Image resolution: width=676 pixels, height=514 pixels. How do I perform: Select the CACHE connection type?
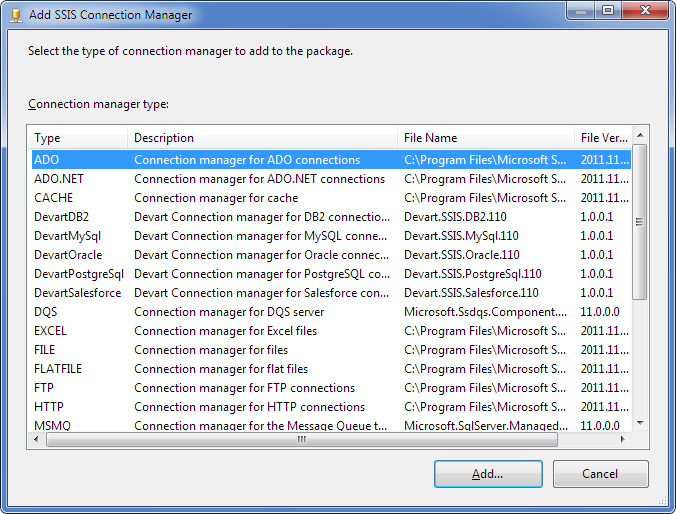tap(53, 198)
